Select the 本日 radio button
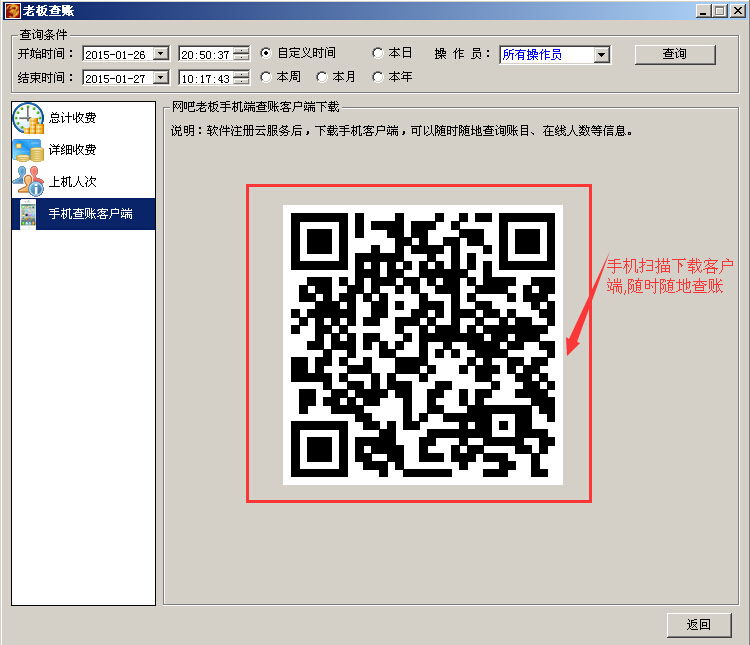 [378, 53]
